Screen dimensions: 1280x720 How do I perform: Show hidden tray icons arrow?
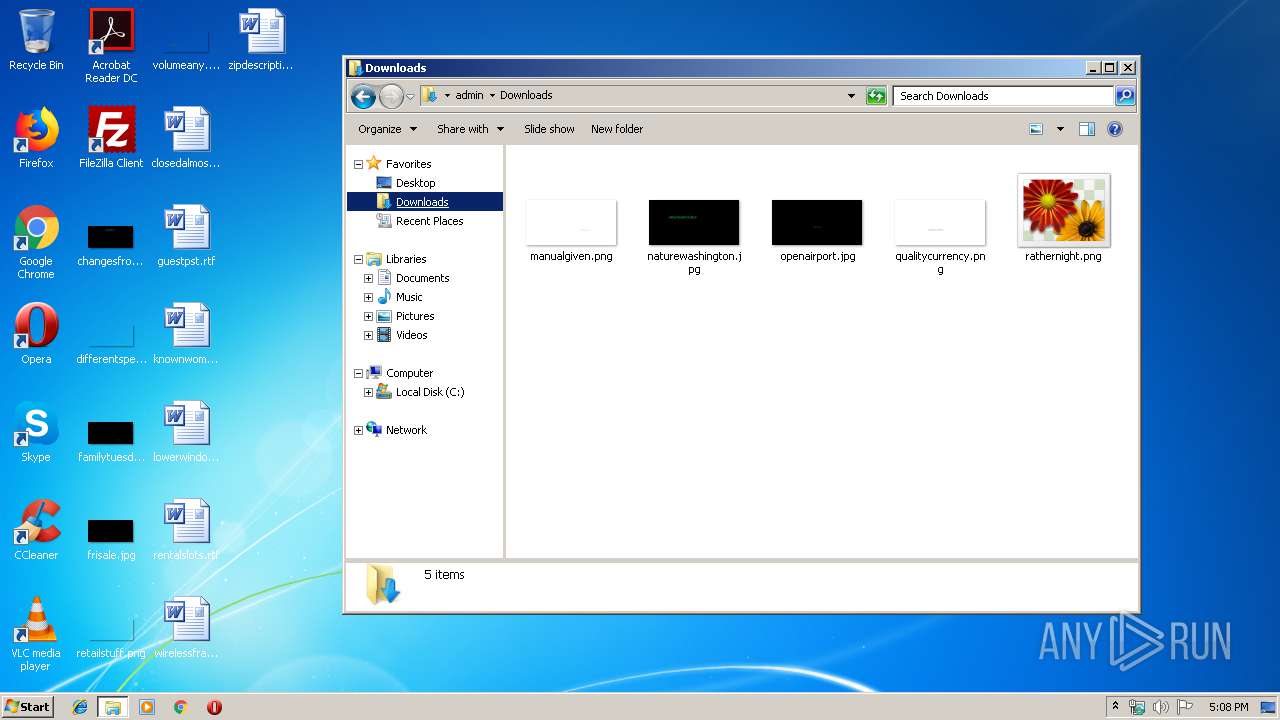[x=1115, y=707]
